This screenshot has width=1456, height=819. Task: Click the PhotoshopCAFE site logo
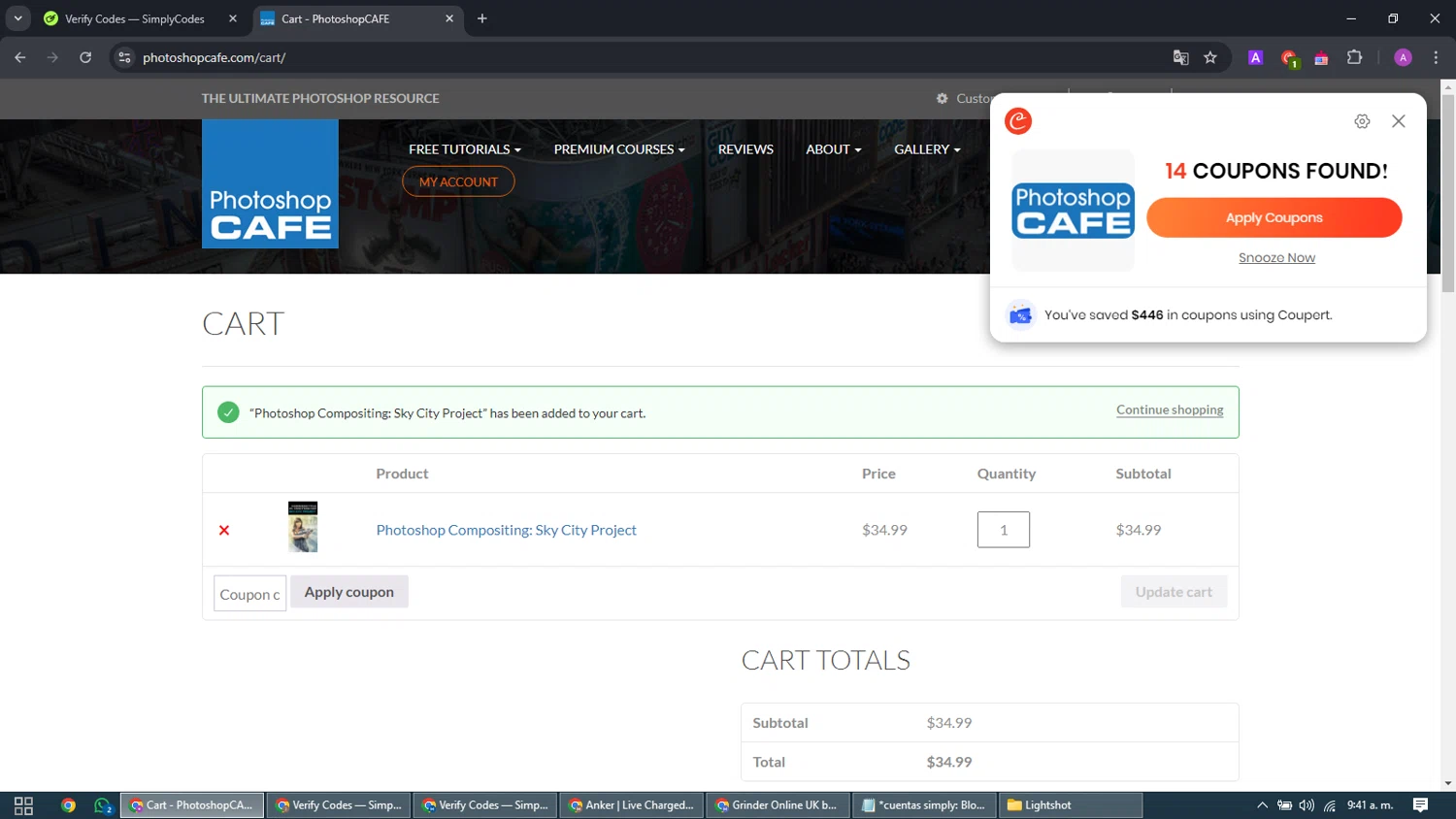[x=270, y=183]
